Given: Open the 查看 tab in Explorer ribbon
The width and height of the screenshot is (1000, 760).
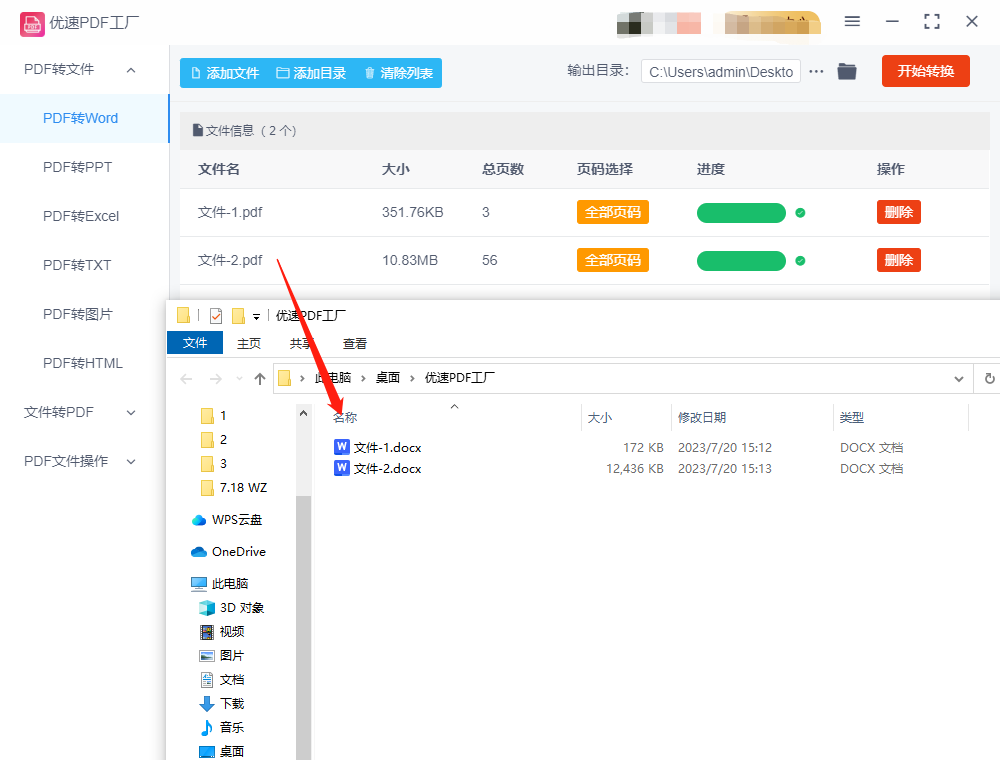Looking at the screenshot, I should pos(355,344).
